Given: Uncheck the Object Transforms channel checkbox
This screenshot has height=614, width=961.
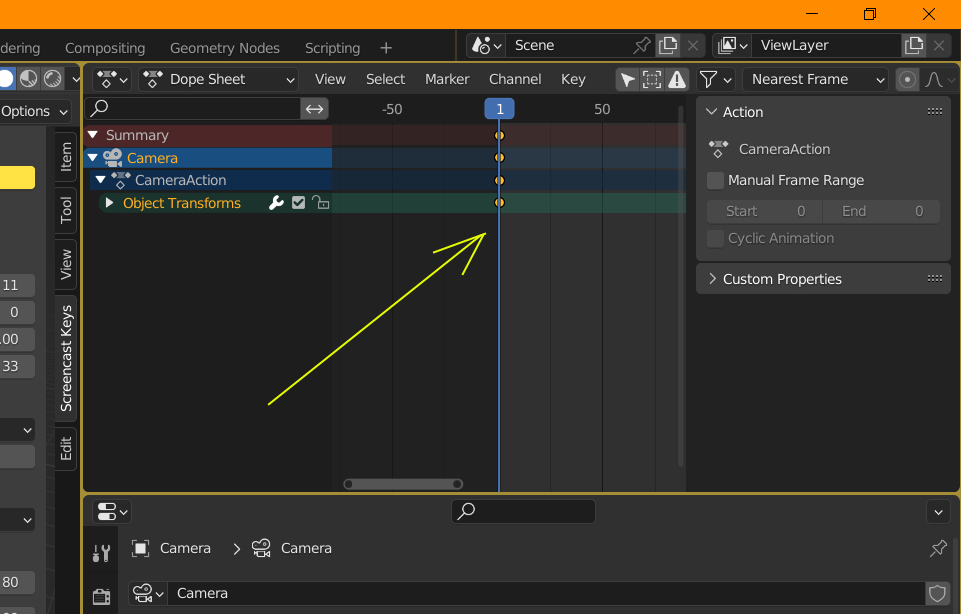Looking at the screenshot, I should pyautogui.click(x=298, y=203).
